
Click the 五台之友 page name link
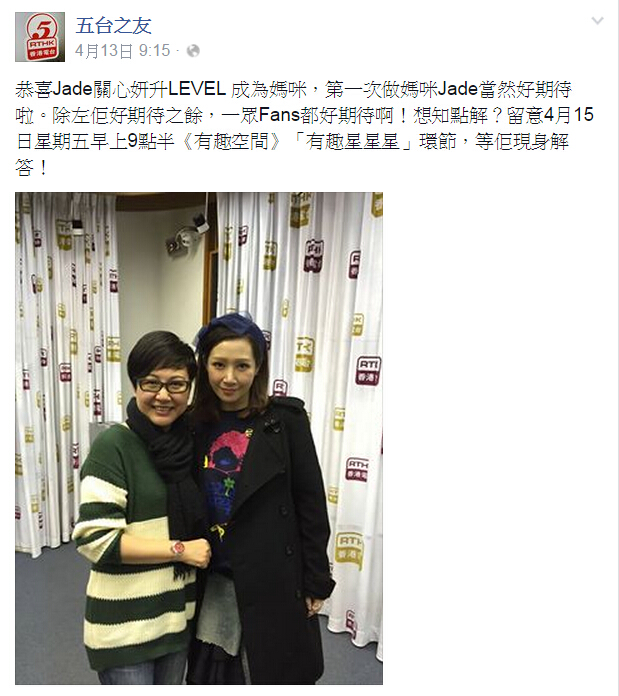(x=114, y=26)
